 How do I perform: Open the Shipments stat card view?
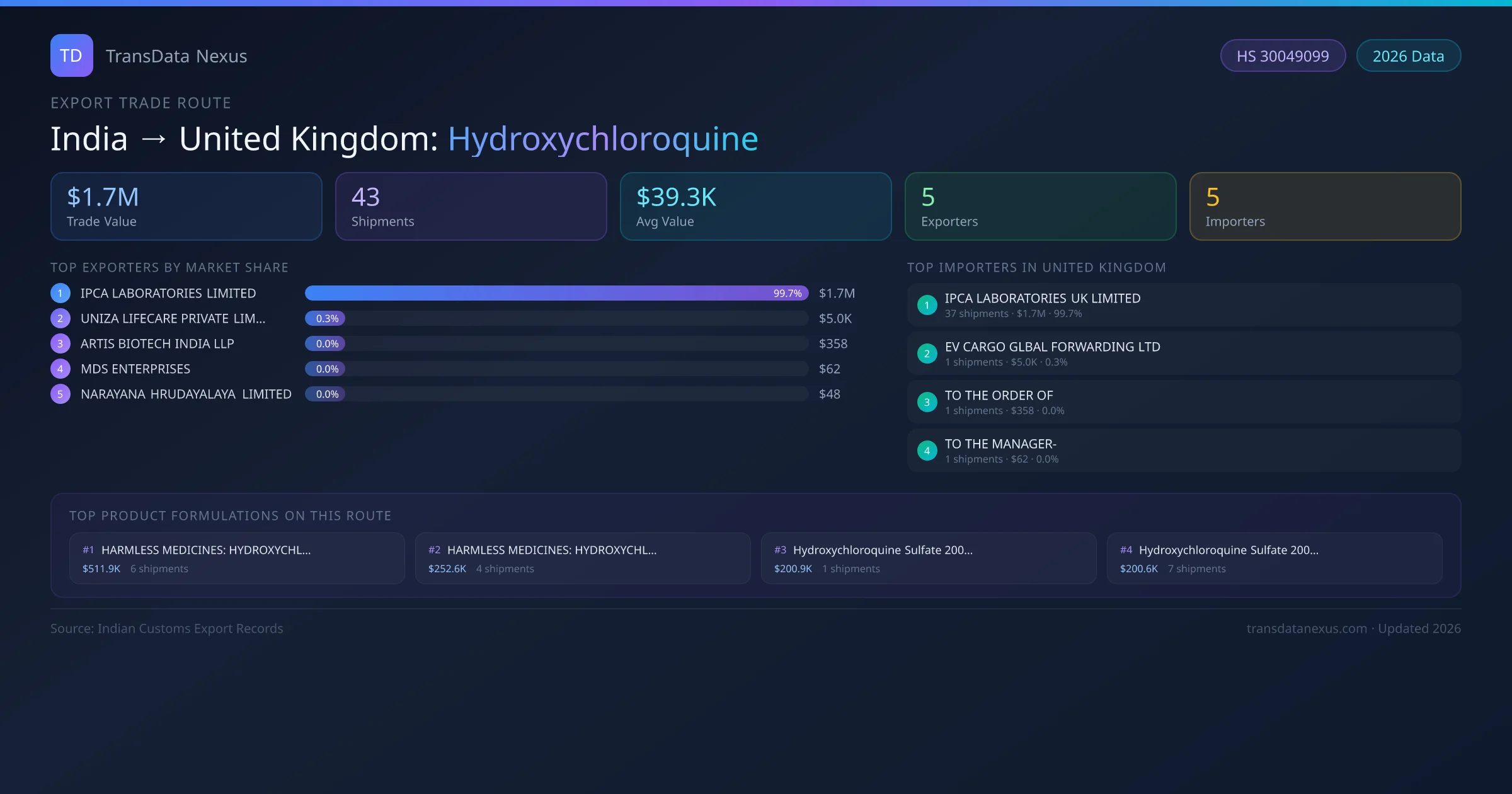tap(471, 206)
